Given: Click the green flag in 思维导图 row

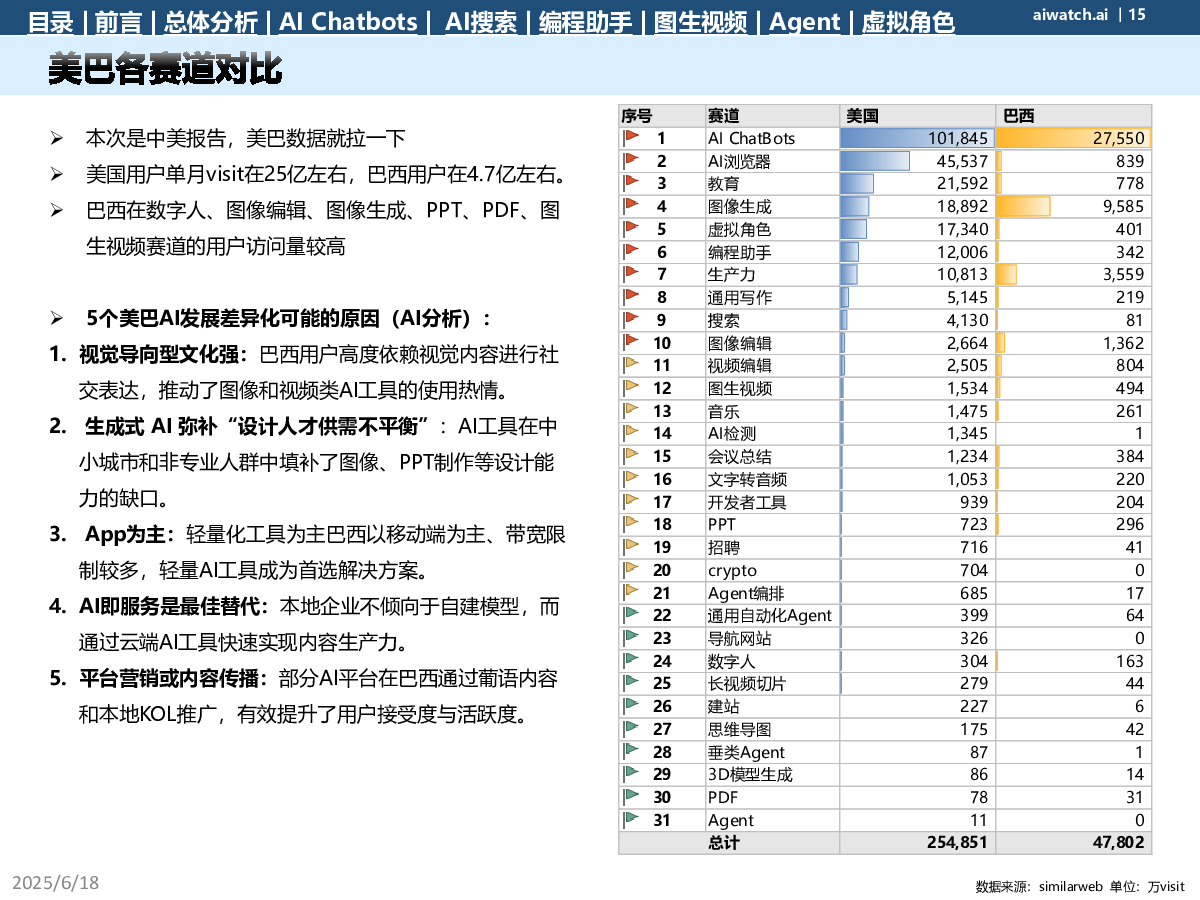Looking at the screenshot, I should pyautogui.click(x=631, y=728).
